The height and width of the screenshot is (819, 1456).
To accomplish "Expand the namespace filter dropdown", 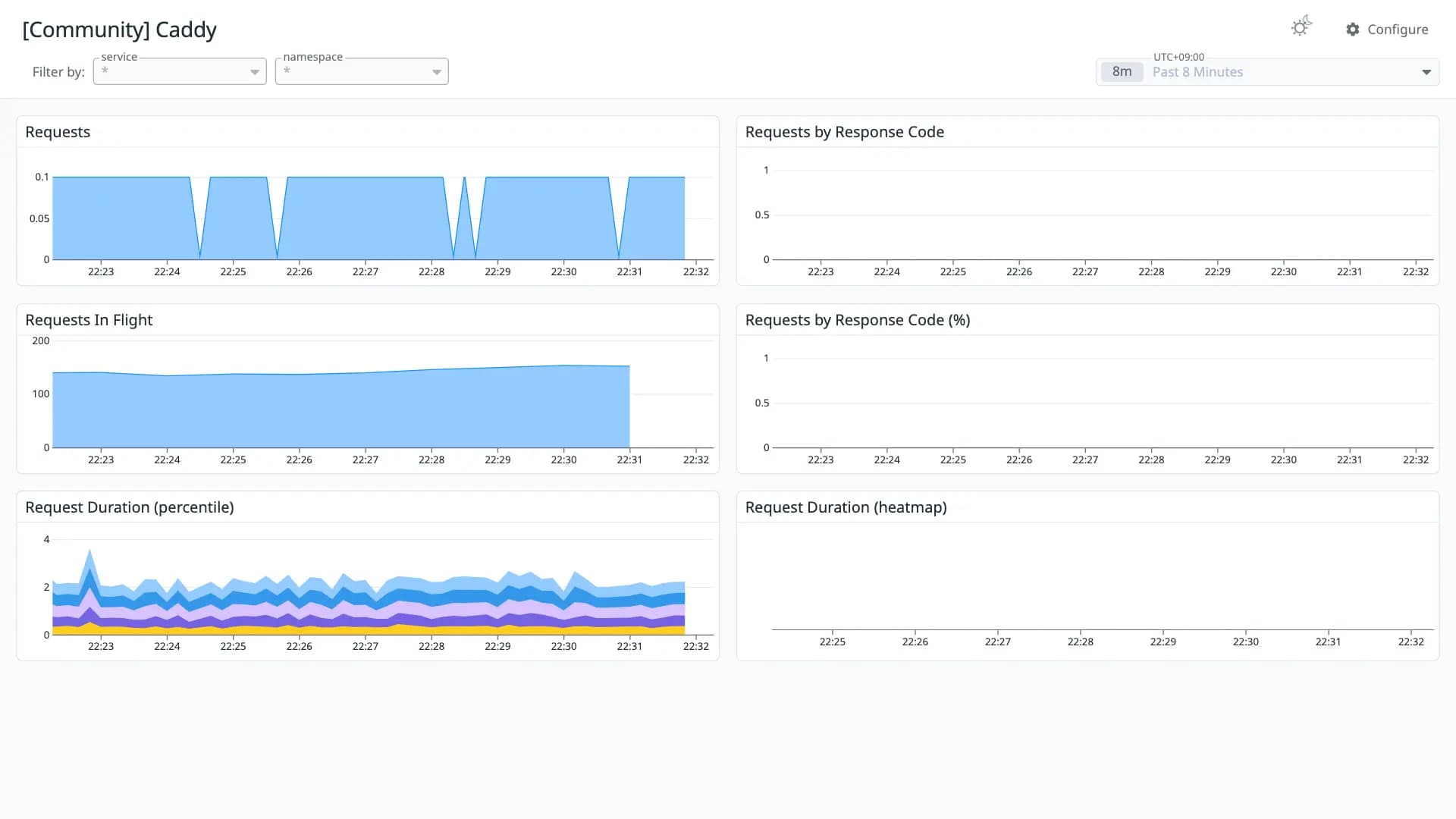I will pos(362,71).
